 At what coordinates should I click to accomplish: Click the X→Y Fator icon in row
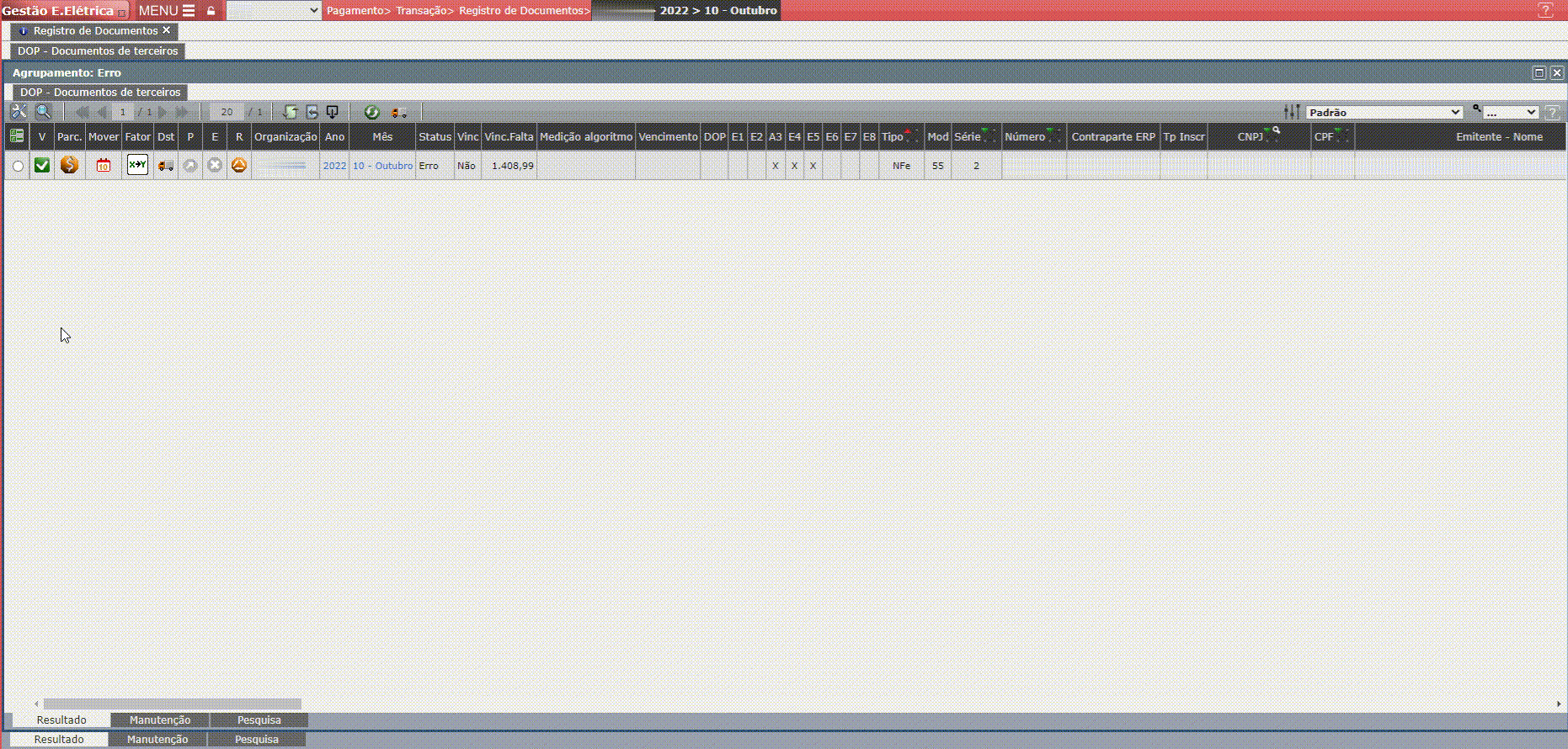[x=137, y=165]
